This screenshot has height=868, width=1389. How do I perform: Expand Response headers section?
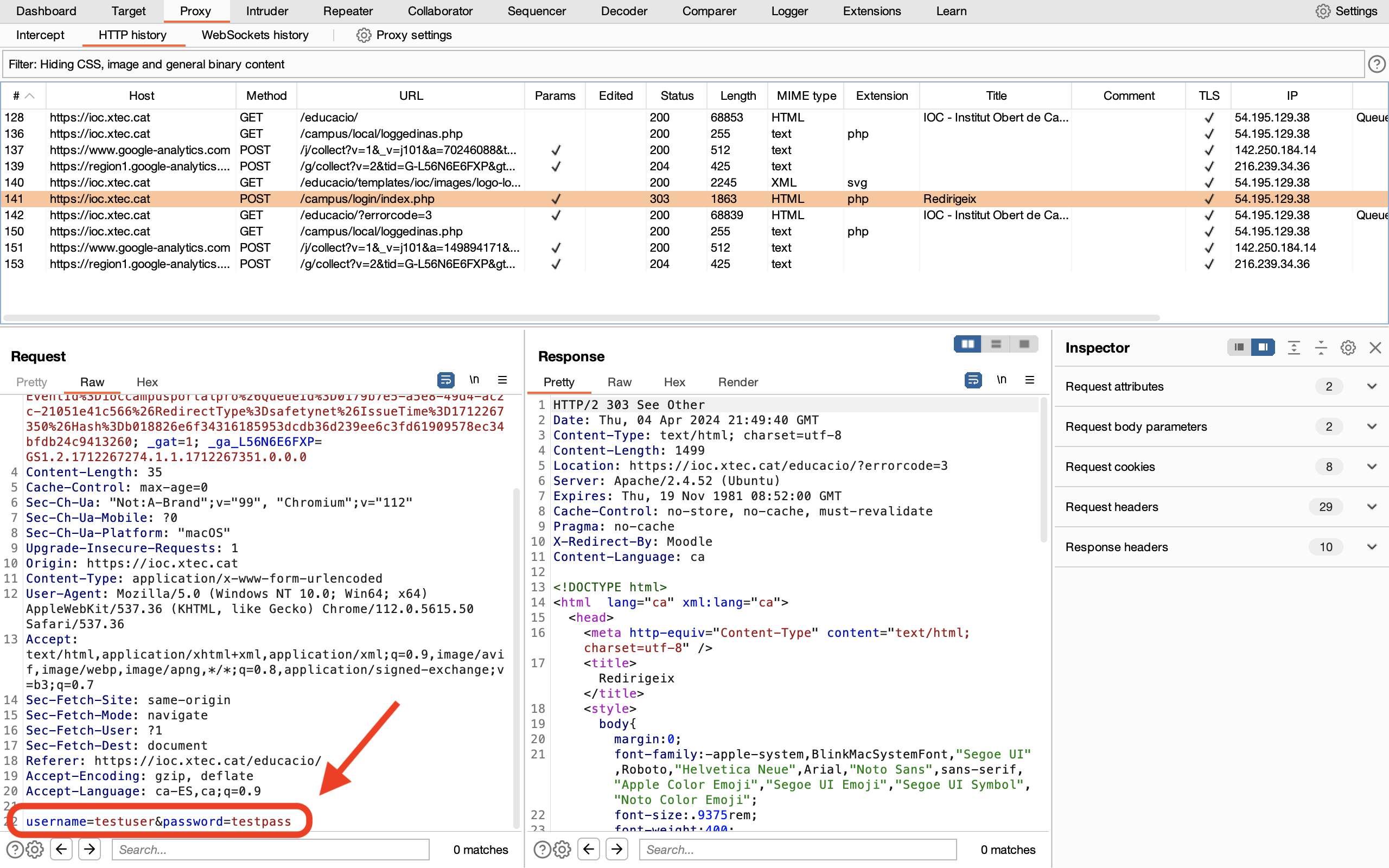point(1372,547)
